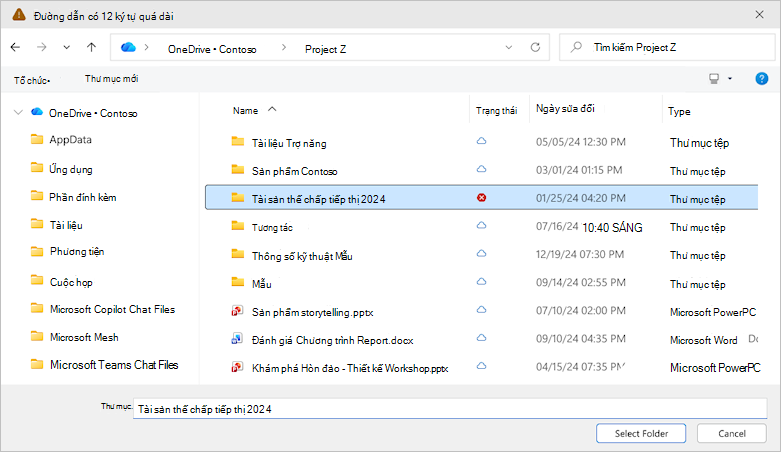Click Word icon of Đánh giá Chương trình Report.docx
Image resolution: width=781 pixels, height=452 pixels.
click(237, 339)
